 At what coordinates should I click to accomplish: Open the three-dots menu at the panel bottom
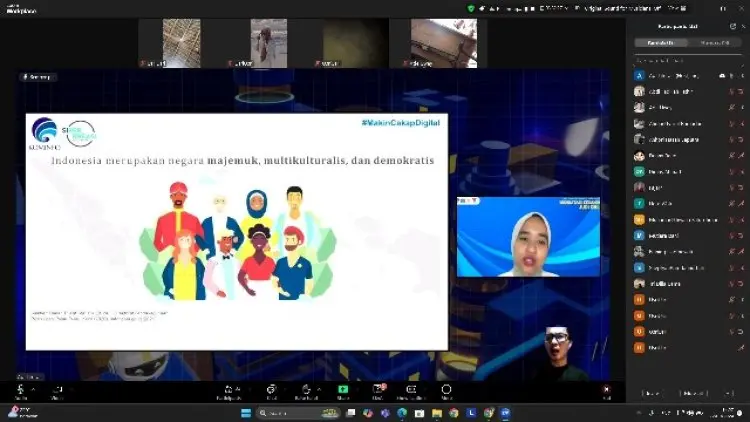728,393
